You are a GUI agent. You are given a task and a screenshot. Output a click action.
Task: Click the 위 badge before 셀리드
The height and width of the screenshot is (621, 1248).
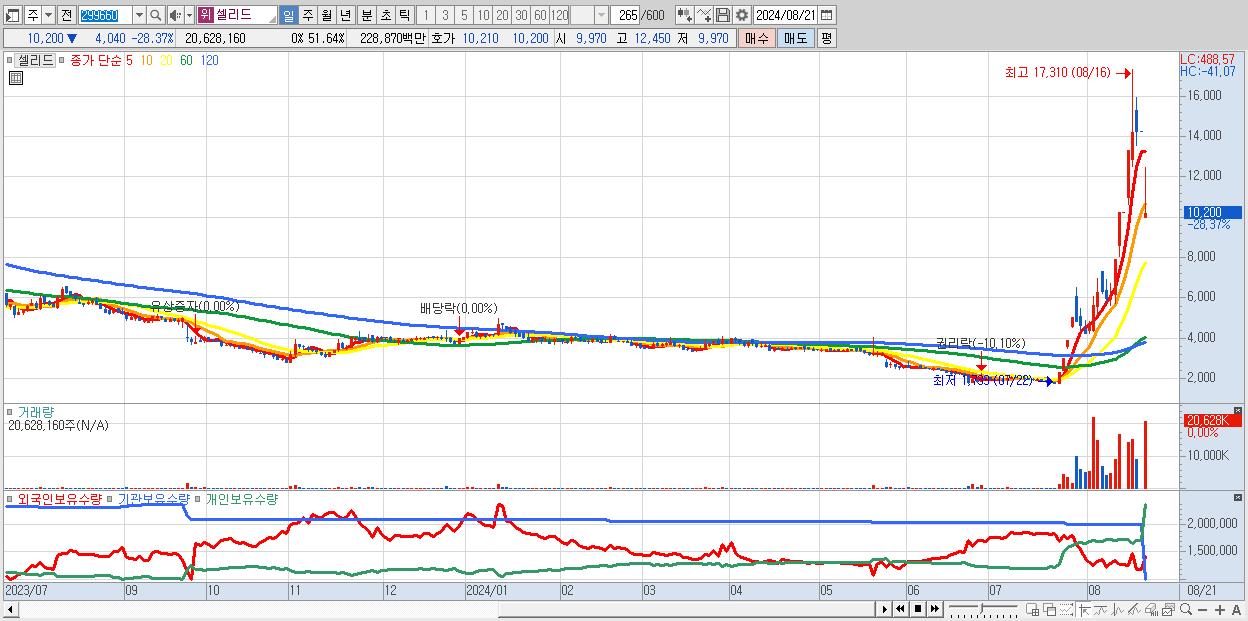coord(205,15)
